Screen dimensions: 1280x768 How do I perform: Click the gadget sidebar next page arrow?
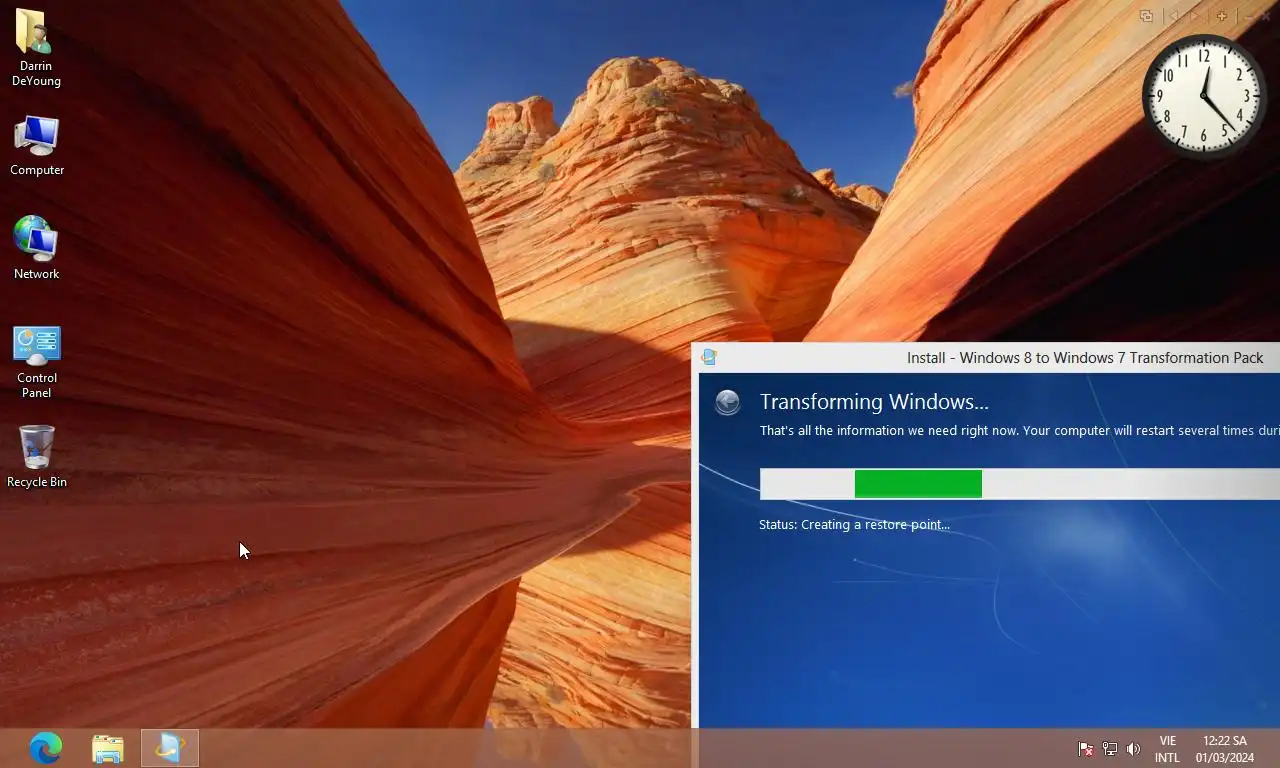coord(1194,16)
